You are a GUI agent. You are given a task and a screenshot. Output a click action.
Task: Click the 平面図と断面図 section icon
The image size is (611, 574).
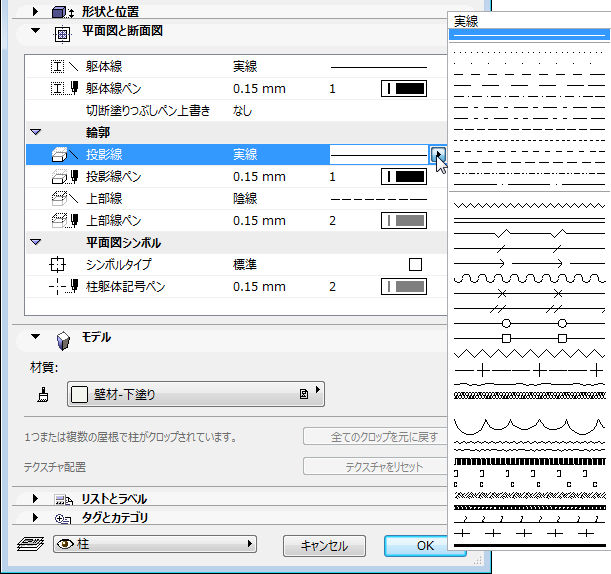tap(62, 34)
